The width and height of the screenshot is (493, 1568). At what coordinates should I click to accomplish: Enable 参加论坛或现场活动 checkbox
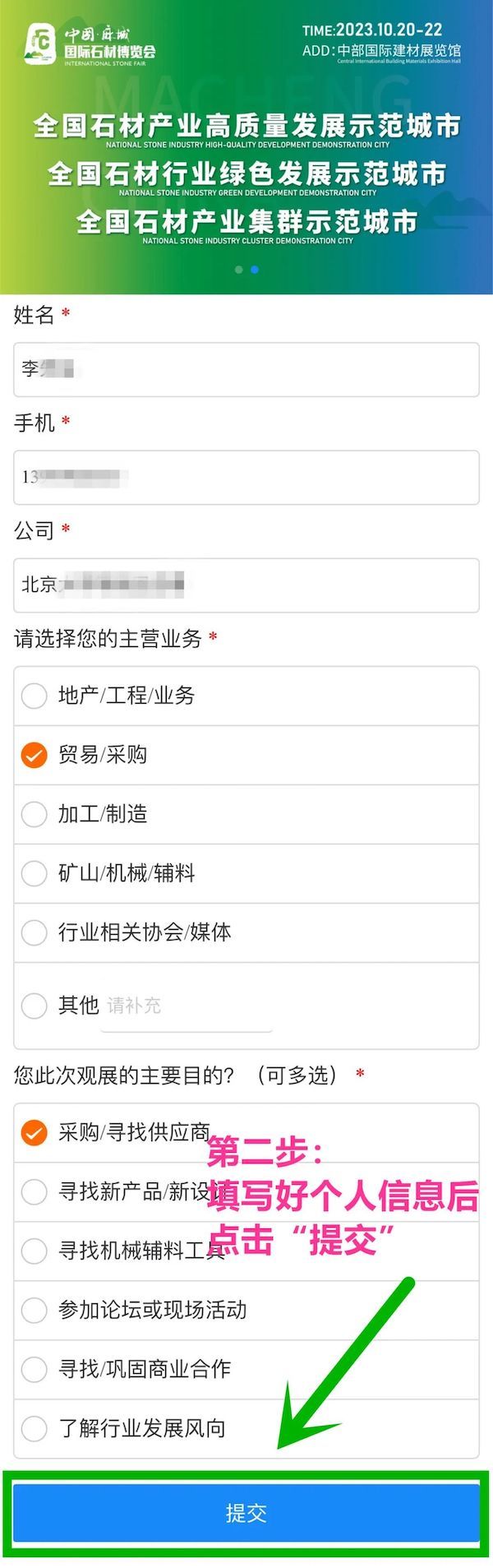[x=34, y=1310]
